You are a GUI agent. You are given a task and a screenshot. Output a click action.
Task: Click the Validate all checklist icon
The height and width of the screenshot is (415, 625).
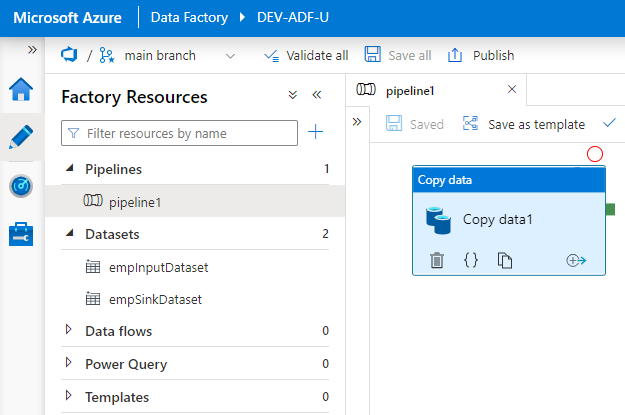tap(272, 56)
